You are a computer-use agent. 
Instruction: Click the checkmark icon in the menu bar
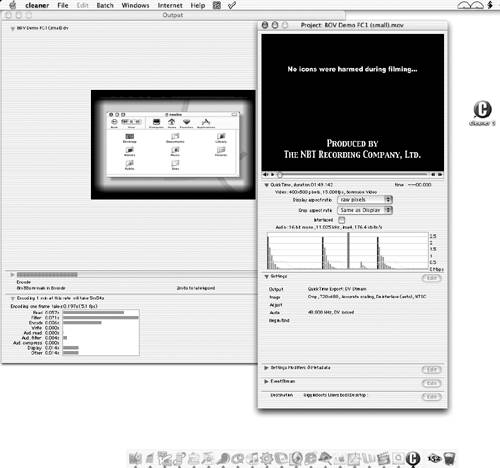[232, 5]
